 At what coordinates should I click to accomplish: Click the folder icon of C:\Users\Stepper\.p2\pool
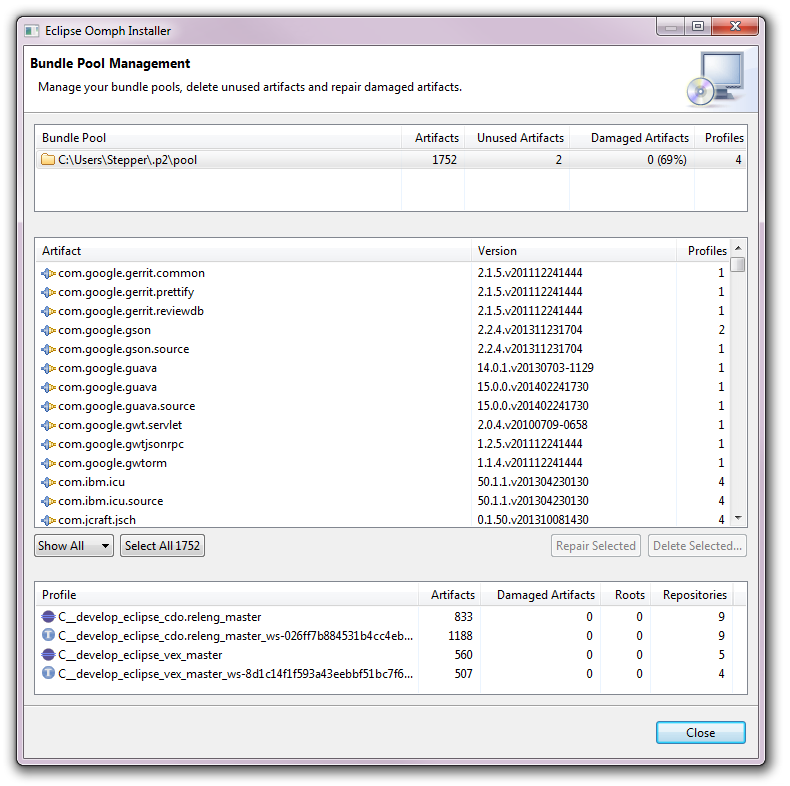48,160
